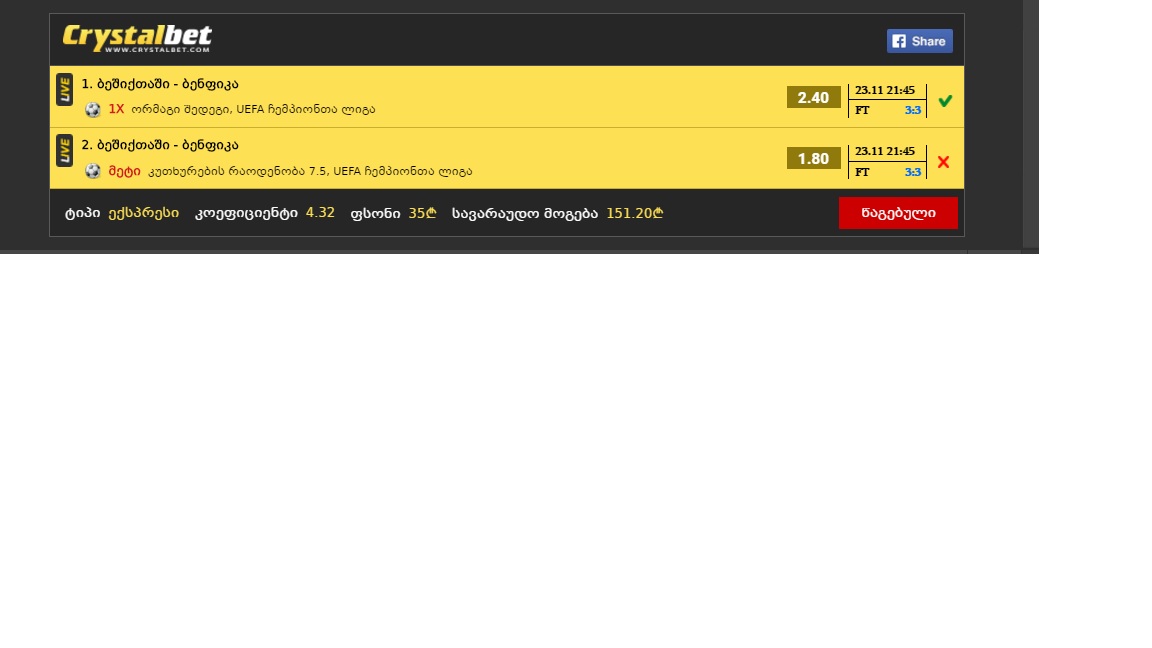1152x648 pixels.
Task: Click the 23.11 21:45 date on bet 1
Action: [885, 90]
